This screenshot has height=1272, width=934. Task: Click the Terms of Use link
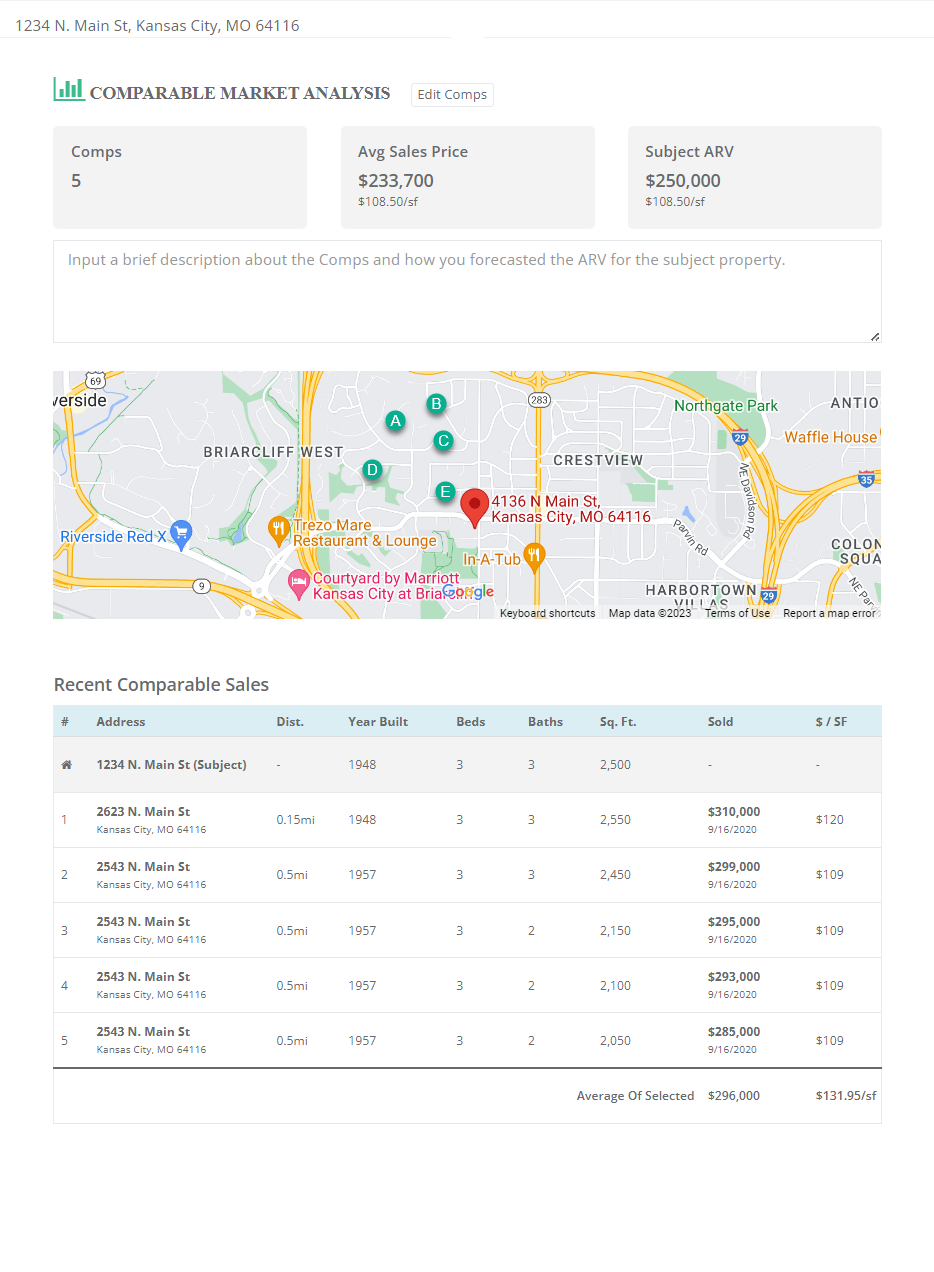pos(737,613)
